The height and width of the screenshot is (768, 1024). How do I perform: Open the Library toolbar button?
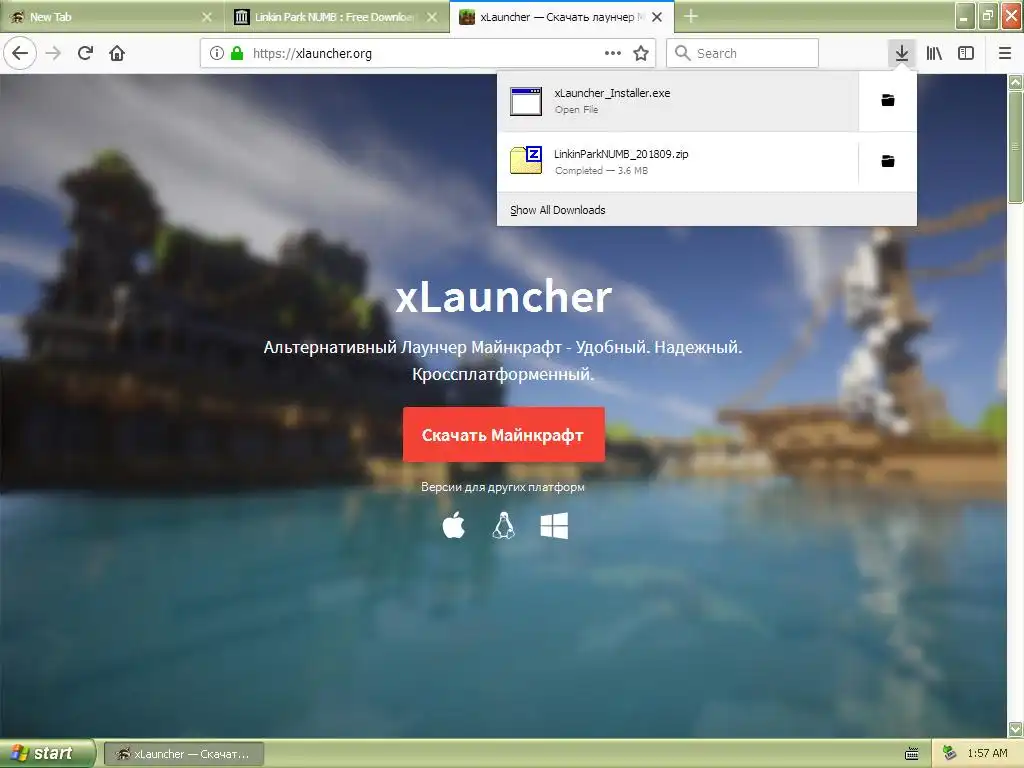pyautogui.click(x=934, y=53)
